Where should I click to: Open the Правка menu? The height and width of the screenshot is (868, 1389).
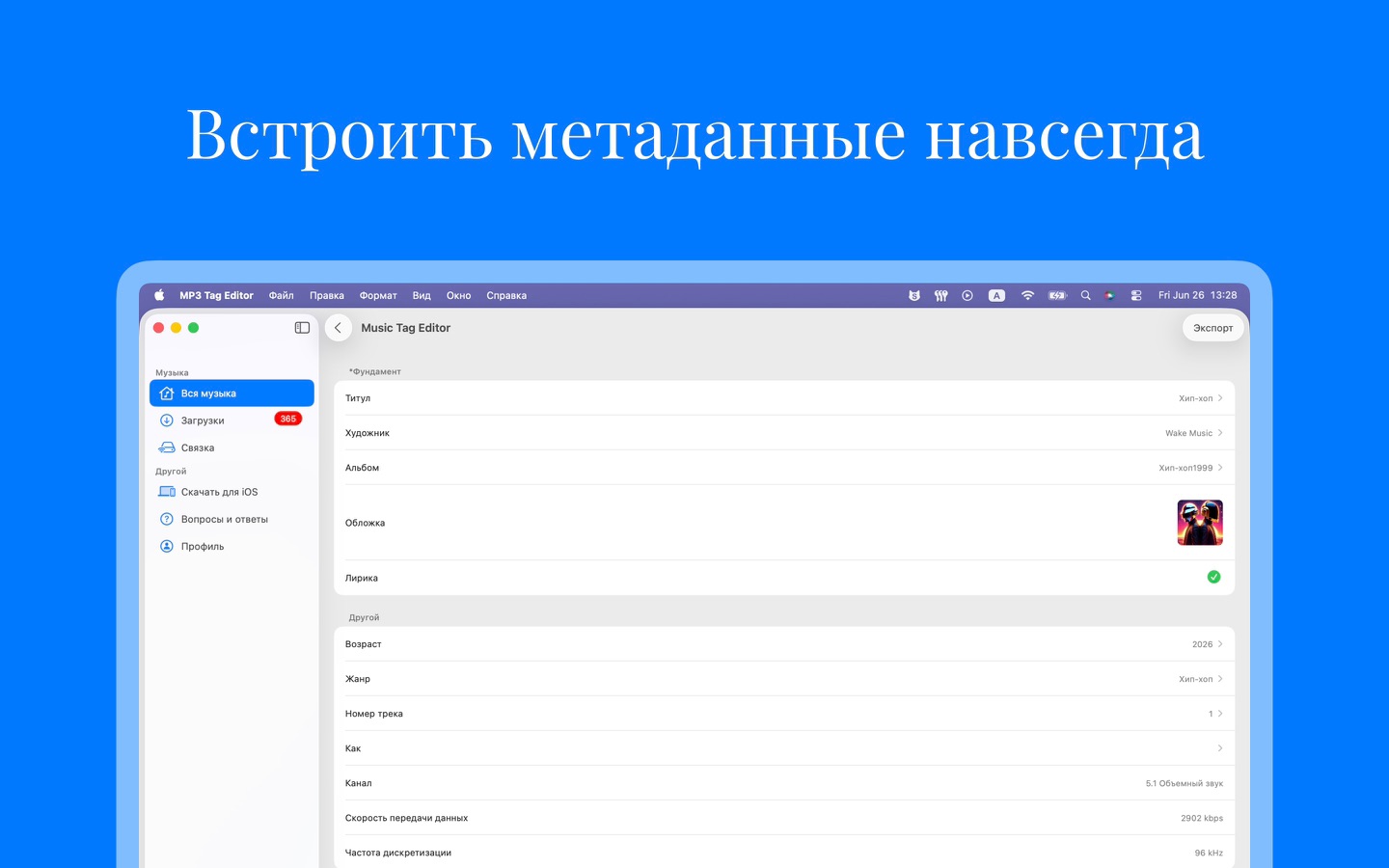[327, 295]
